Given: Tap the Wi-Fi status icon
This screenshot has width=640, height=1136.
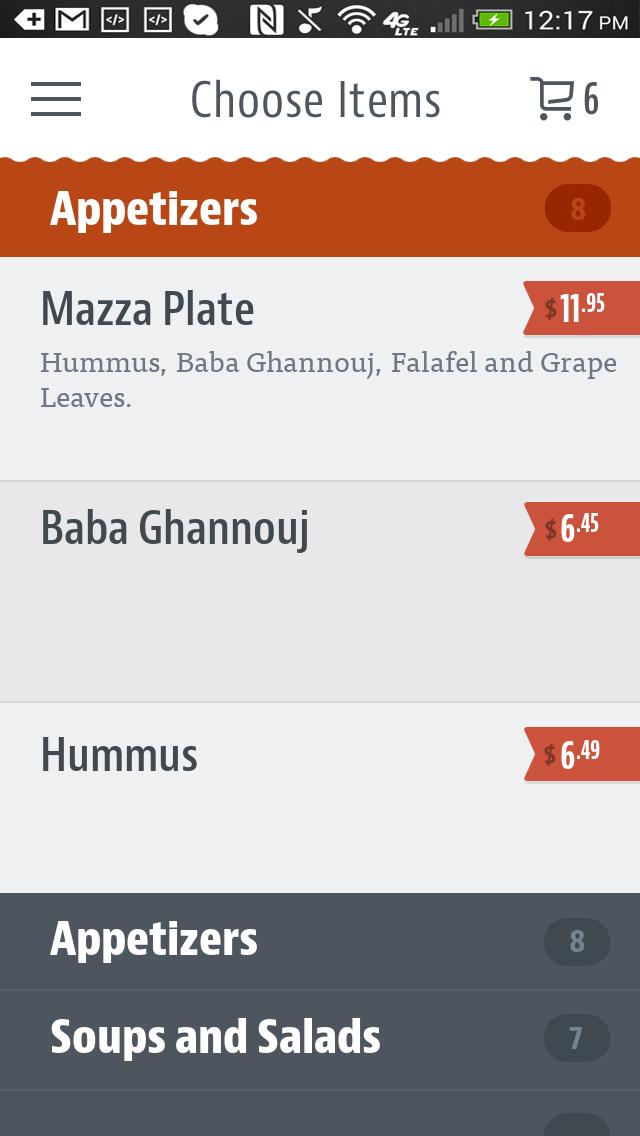Looking at the screenshot, I should [x=356, y=19].
